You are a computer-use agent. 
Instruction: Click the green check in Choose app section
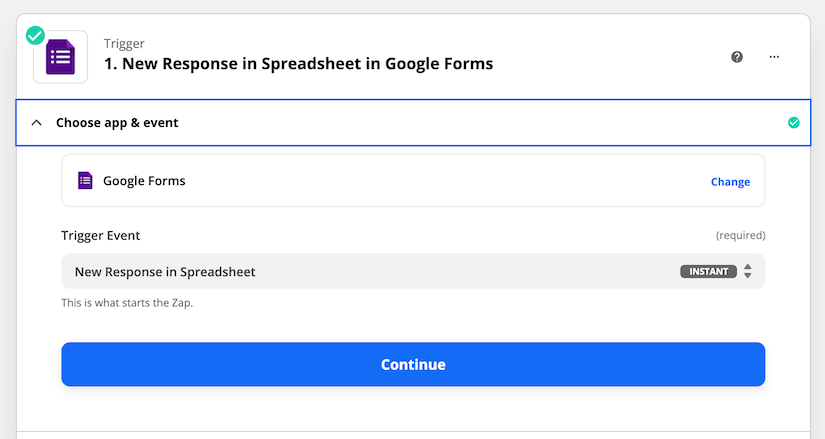click(793, 123)
